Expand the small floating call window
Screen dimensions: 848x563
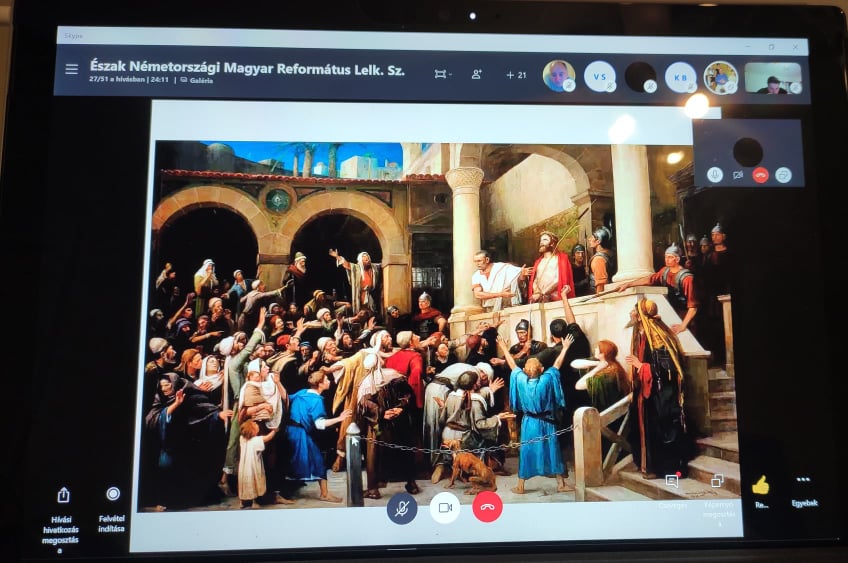783,175
